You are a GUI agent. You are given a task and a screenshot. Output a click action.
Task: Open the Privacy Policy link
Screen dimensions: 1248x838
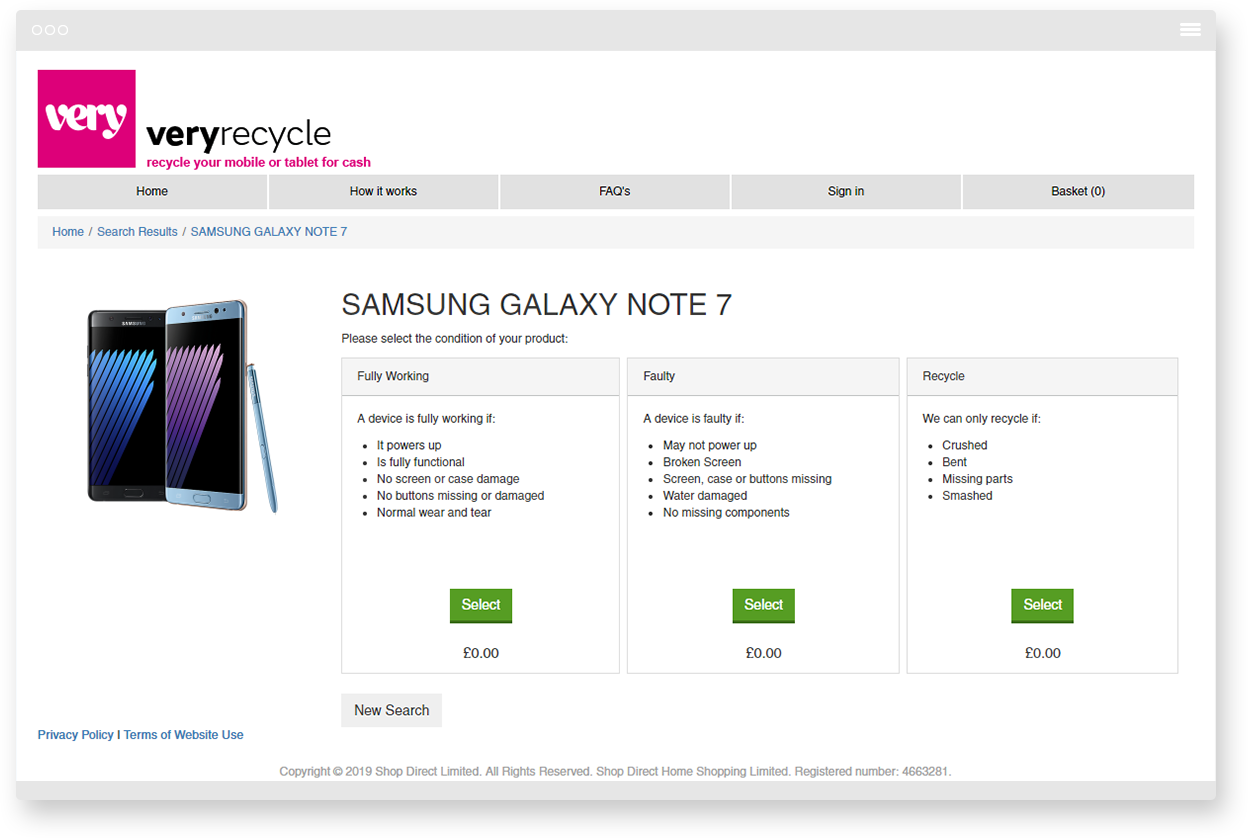(x=76, y=735)
